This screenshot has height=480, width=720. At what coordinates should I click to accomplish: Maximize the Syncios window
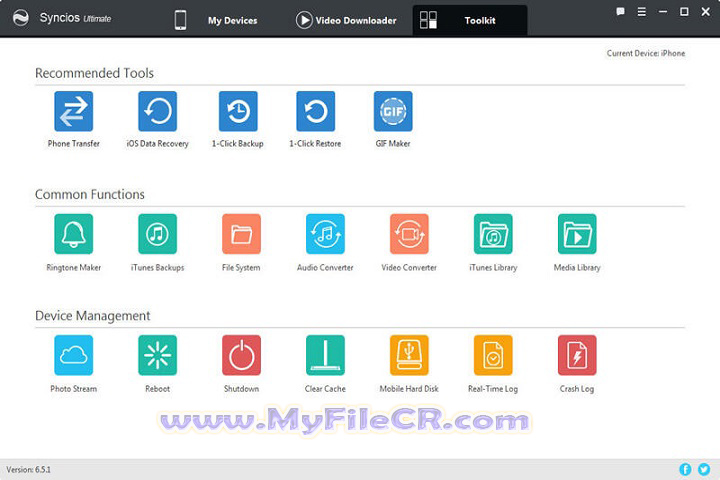tap(684, 11)
